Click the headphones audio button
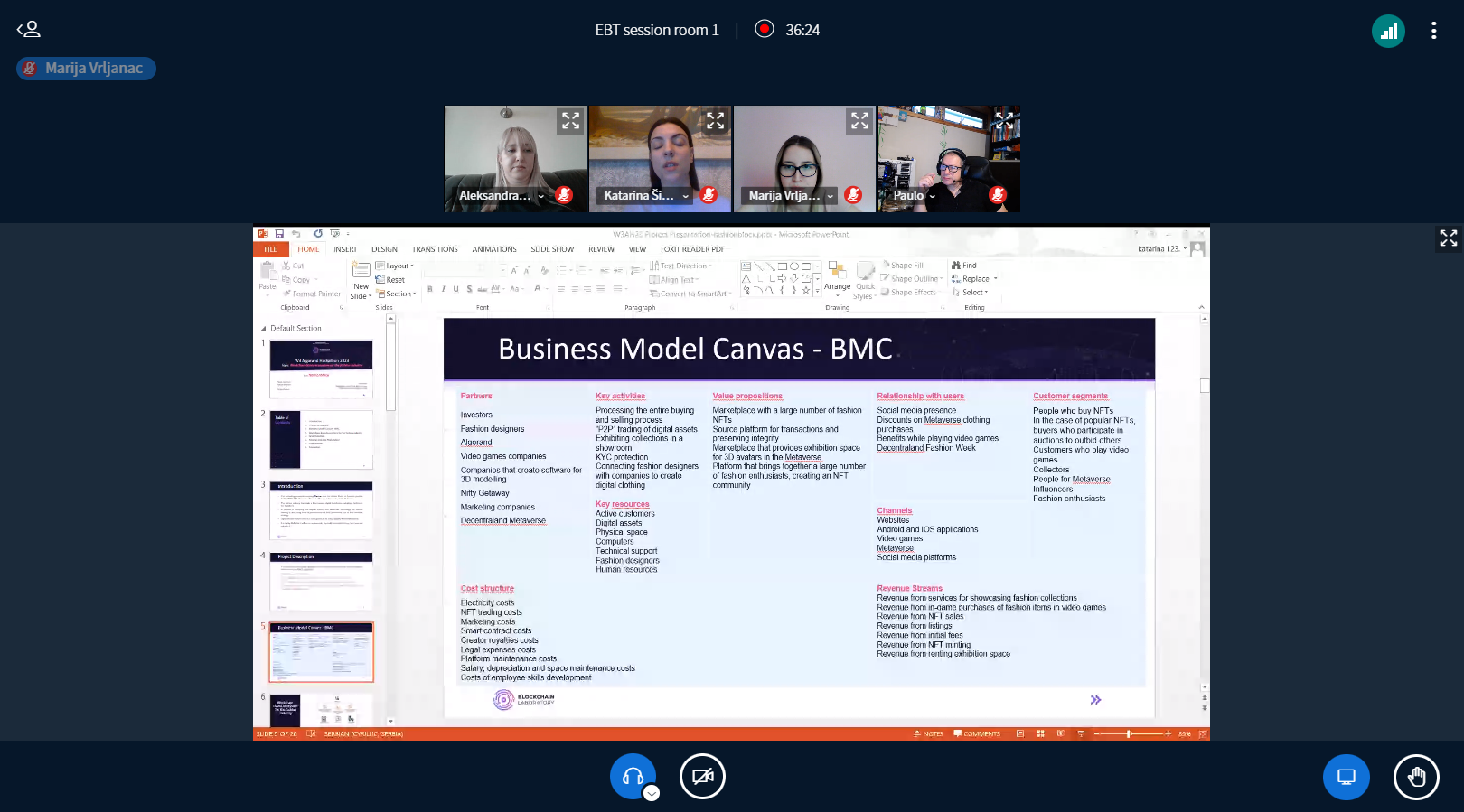 click(633, 776)
